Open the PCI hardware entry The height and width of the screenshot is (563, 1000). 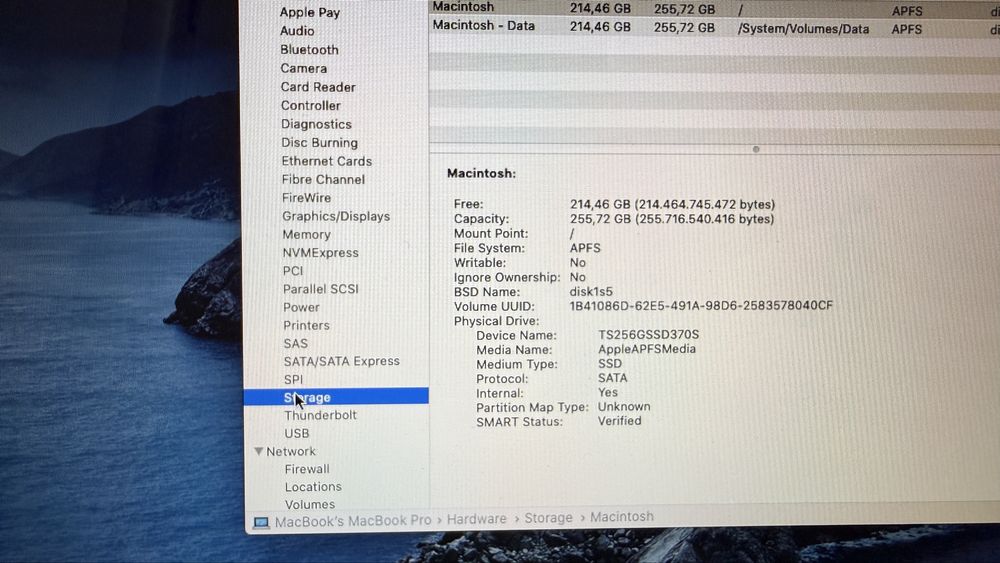293,270
